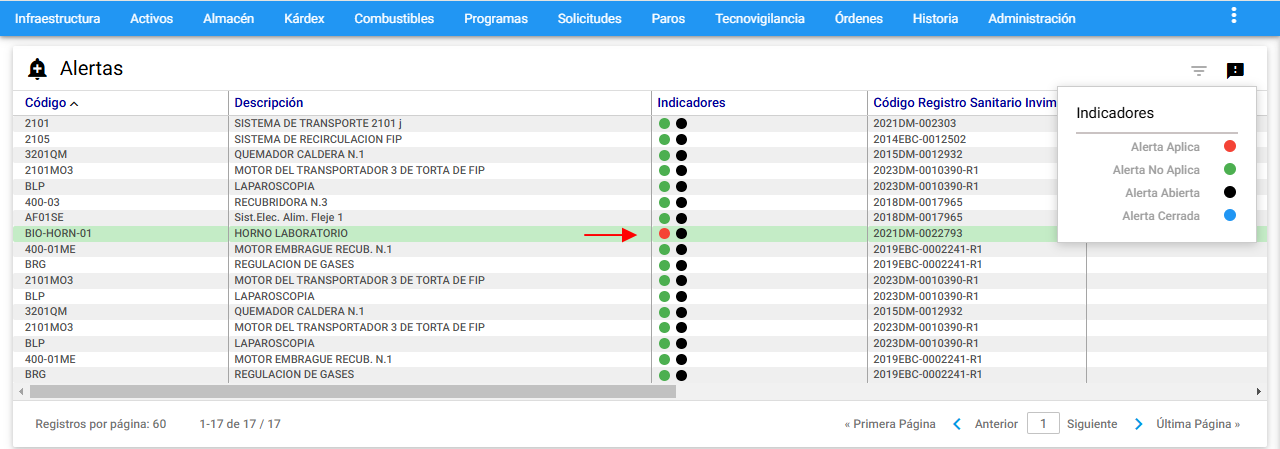Open the Historia menu
This screenshot has height=449, width=1280.
click(936, 18)
